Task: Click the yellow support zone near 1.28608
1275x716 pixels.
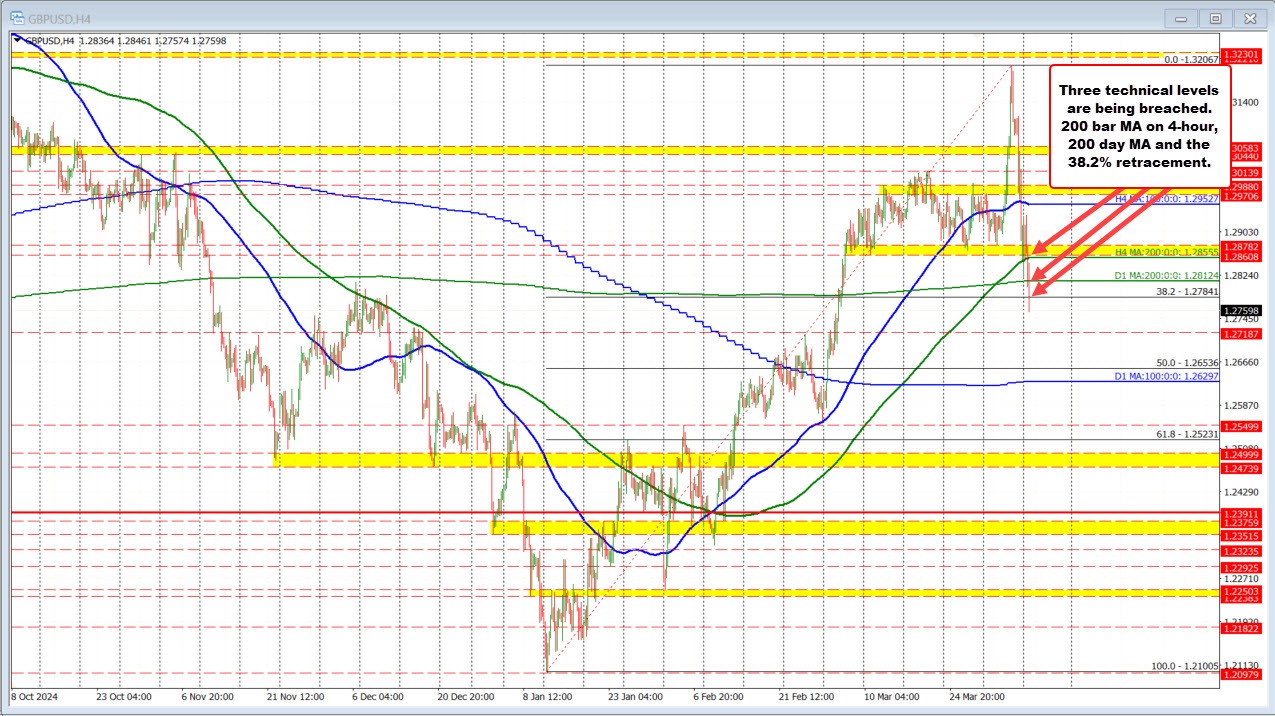Action: coord(950,249)
